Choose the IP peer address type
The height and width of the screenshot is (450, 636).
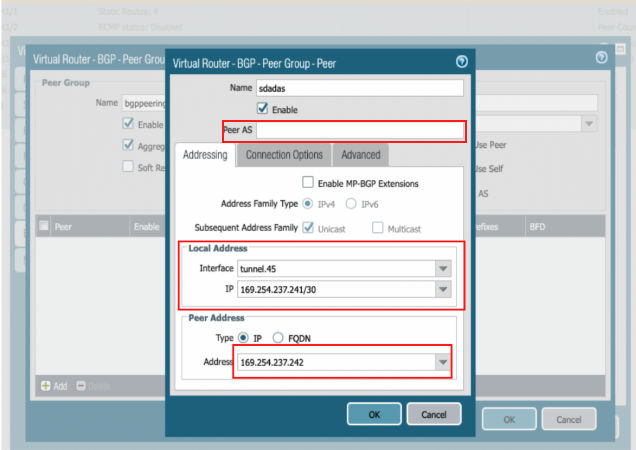[x=242, y=338]
